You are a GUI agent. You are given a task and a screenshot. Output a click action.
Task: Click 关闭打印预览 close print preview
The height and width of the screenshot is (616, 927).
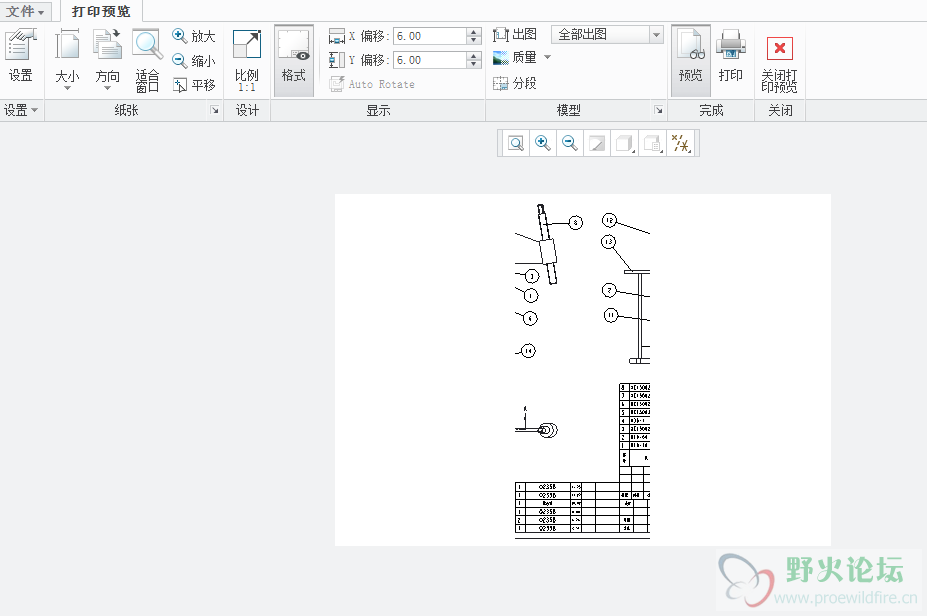pos(779,64)
